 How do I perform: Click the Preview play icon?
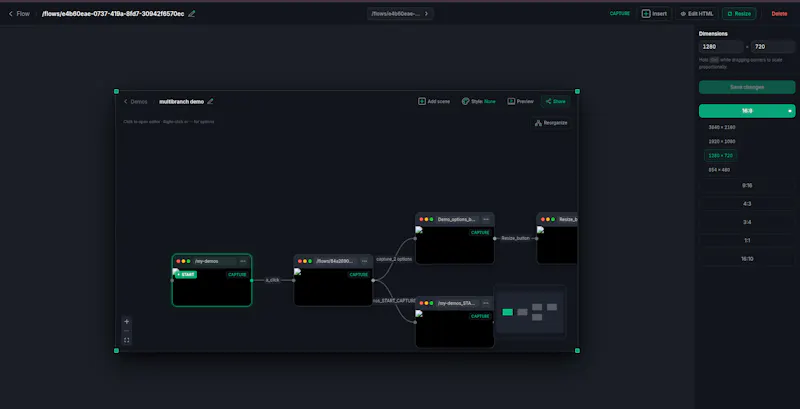coord(511,101)
